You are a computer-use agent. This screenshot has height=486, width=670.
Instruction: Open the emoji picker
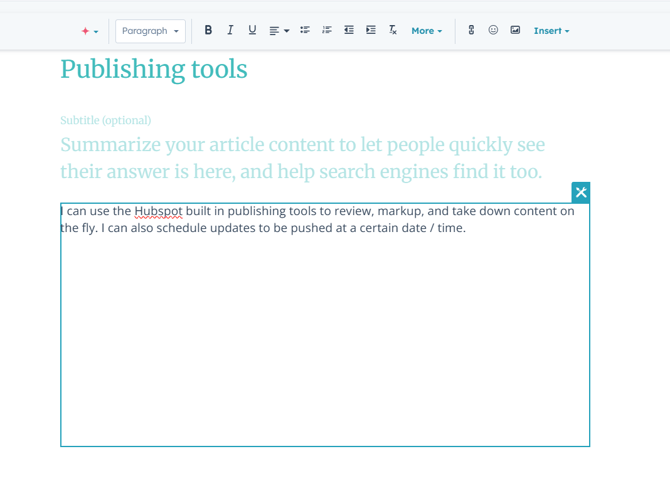[493, 30]
